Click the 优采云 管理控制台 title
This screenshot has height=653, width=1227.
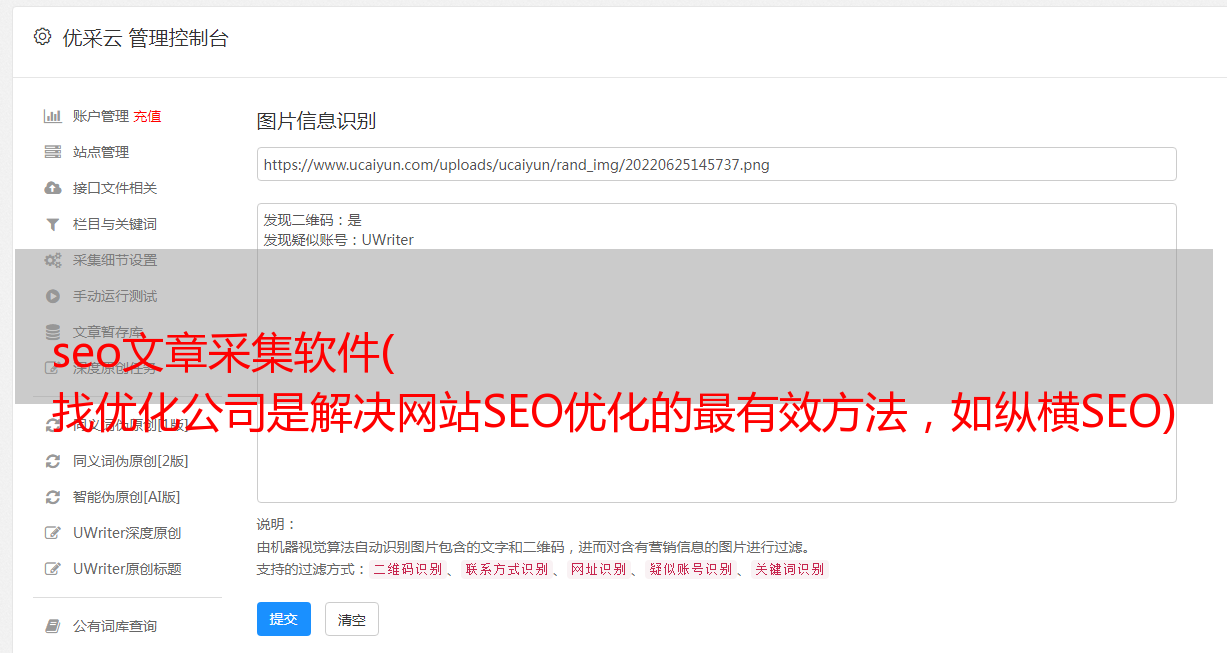pos(145,38)
